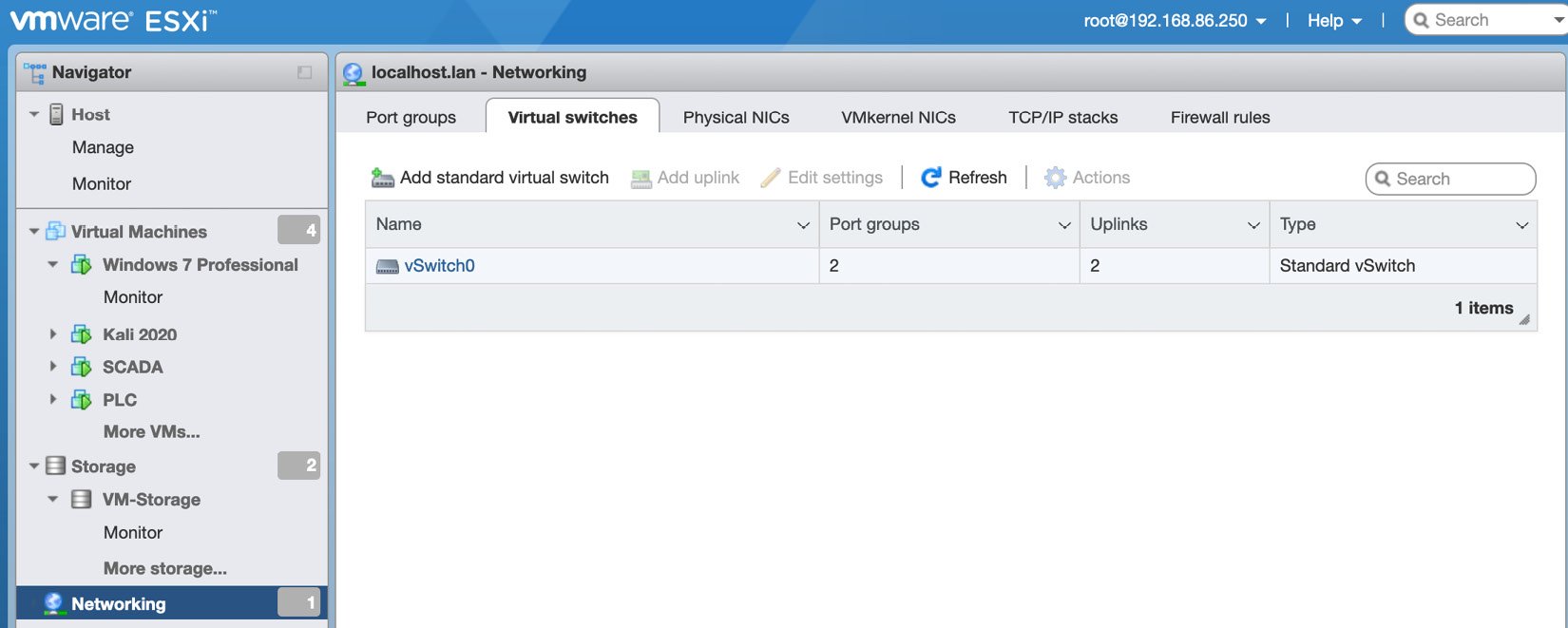Screen dimensions: 1568x628
Task: Click the SCADA VM icon
Action: click(82, 367)
